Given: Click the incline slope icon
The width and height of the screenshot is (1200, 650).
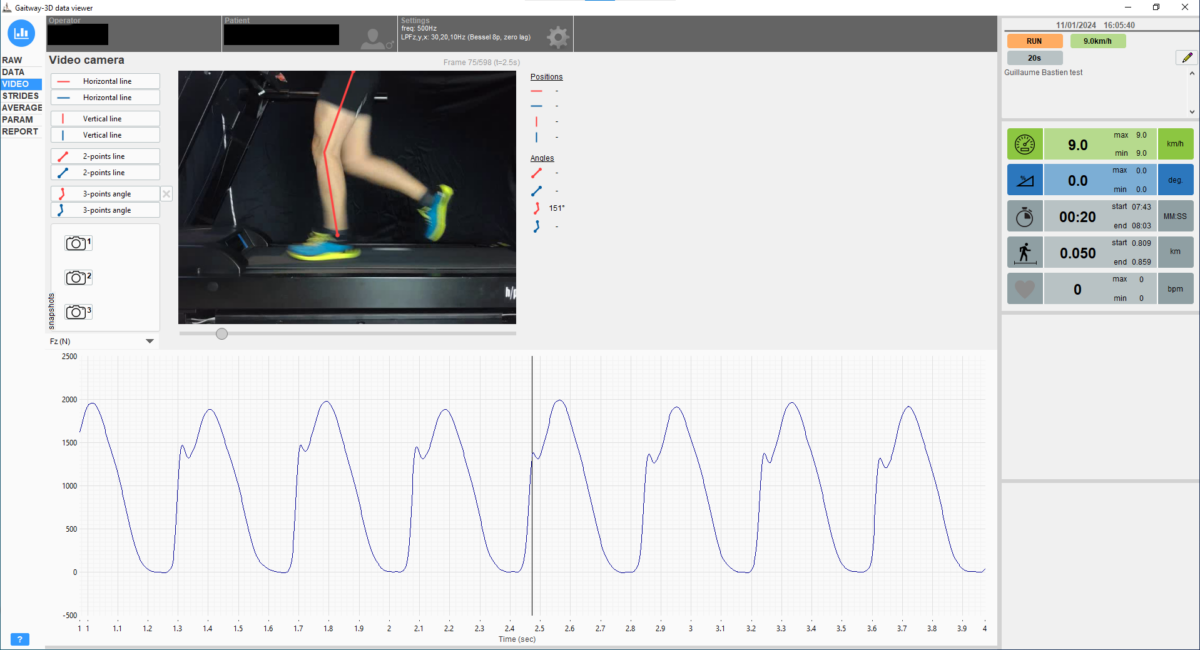Looking at the screenshot, I should (x=1025, y=181).
